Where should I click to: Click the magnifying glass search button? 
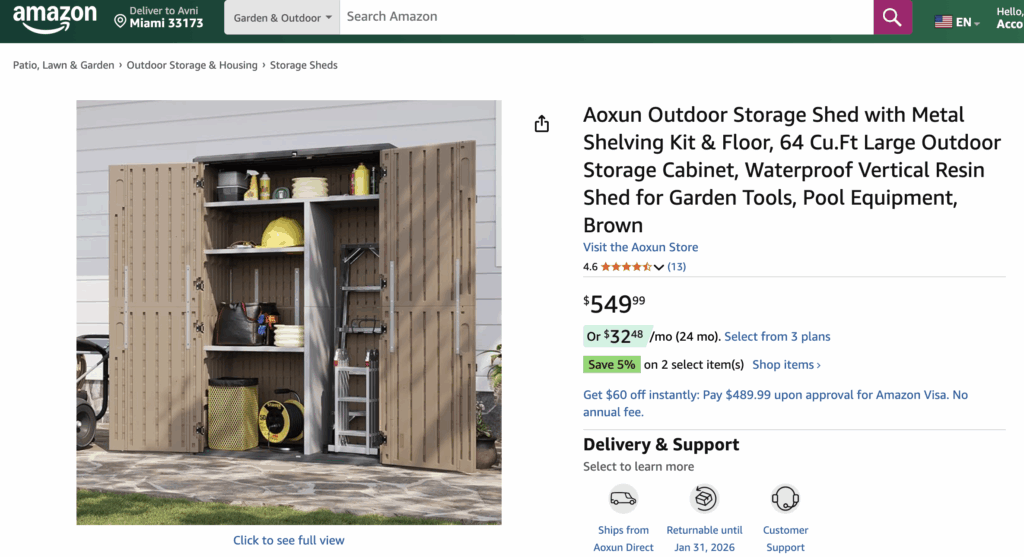tap(892, 18)
